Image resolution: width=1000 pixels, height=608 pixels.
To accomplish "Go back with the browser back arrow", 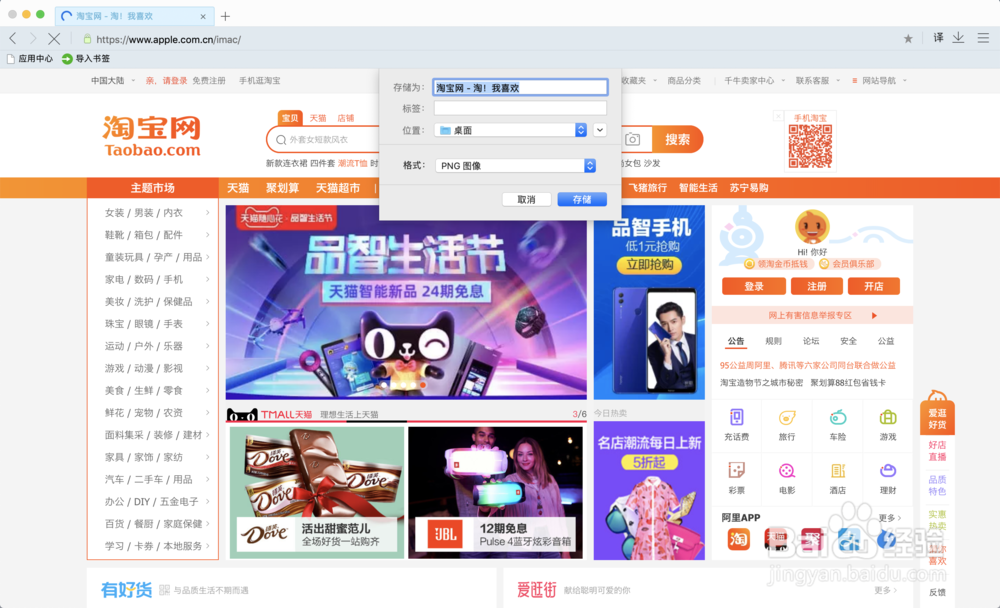I will [13, 39].
